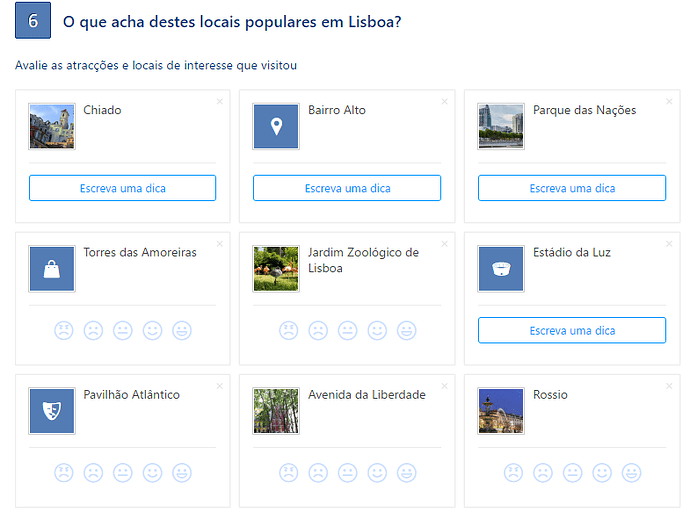The width and height of the screenshot is (690, 512).
Task: Rate Rossio with the neutral face
Action: click(x=572, y=472)
